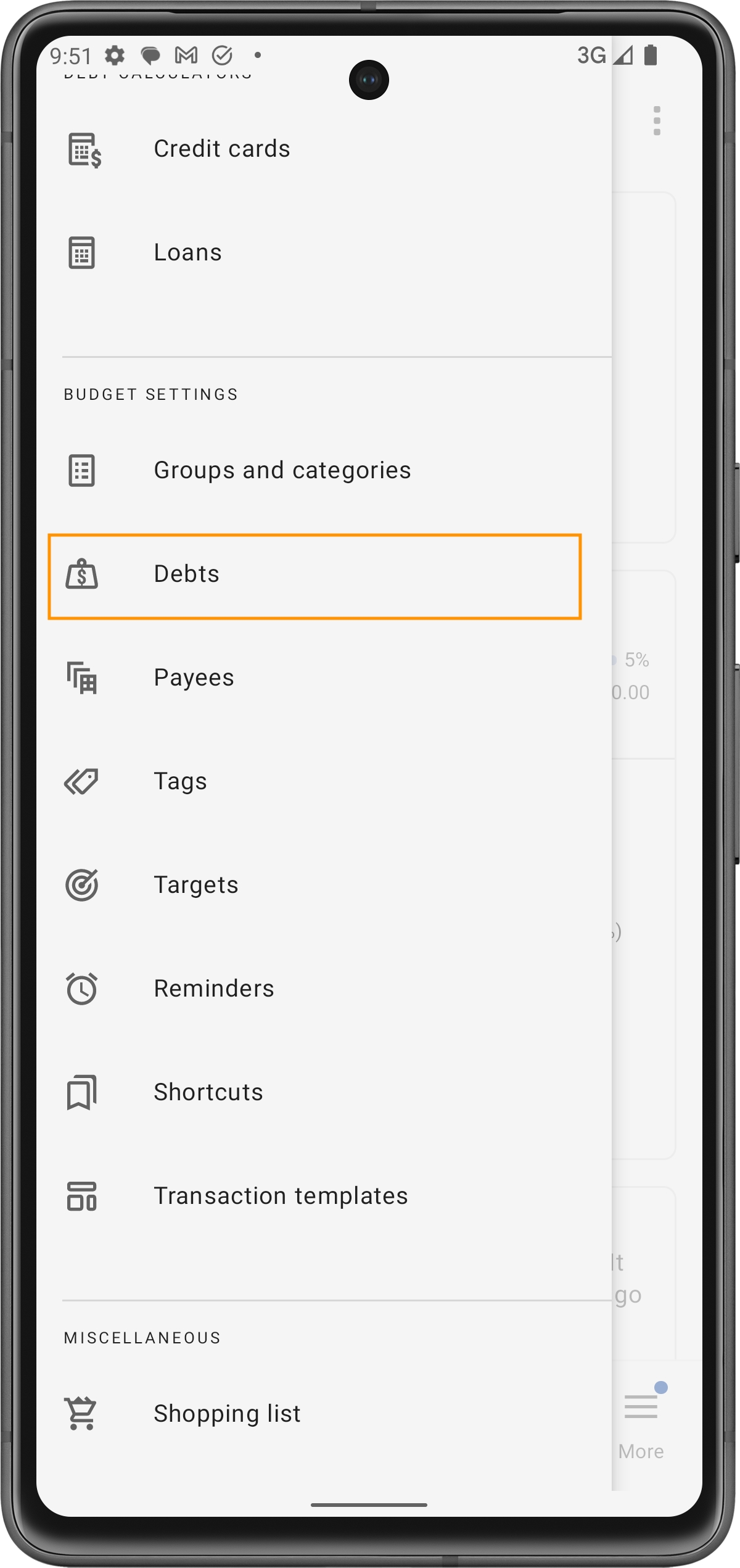Screen dimensions: 740x1568
Task: Tap the Credit cards calculator icon
Action: tap(83, 149)
